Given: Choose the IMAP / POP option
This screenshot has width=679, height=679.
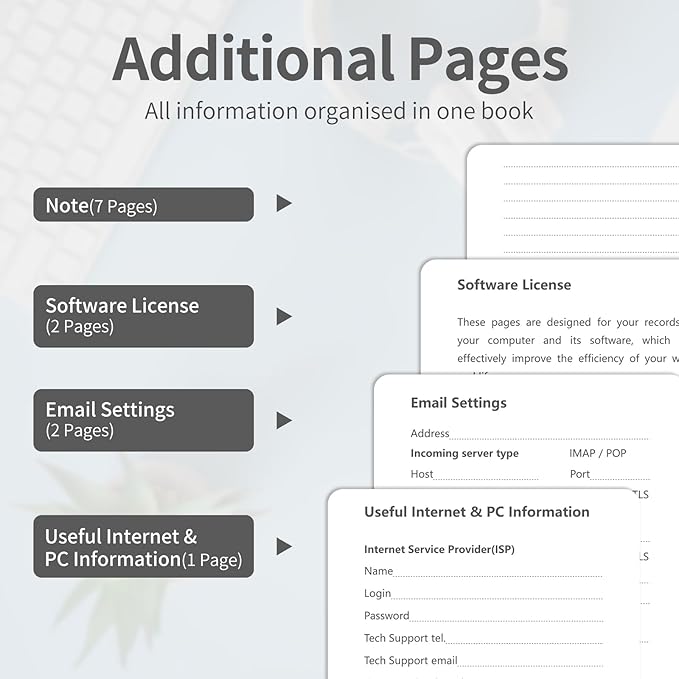Looking at the screenshot, I should 598,454.
